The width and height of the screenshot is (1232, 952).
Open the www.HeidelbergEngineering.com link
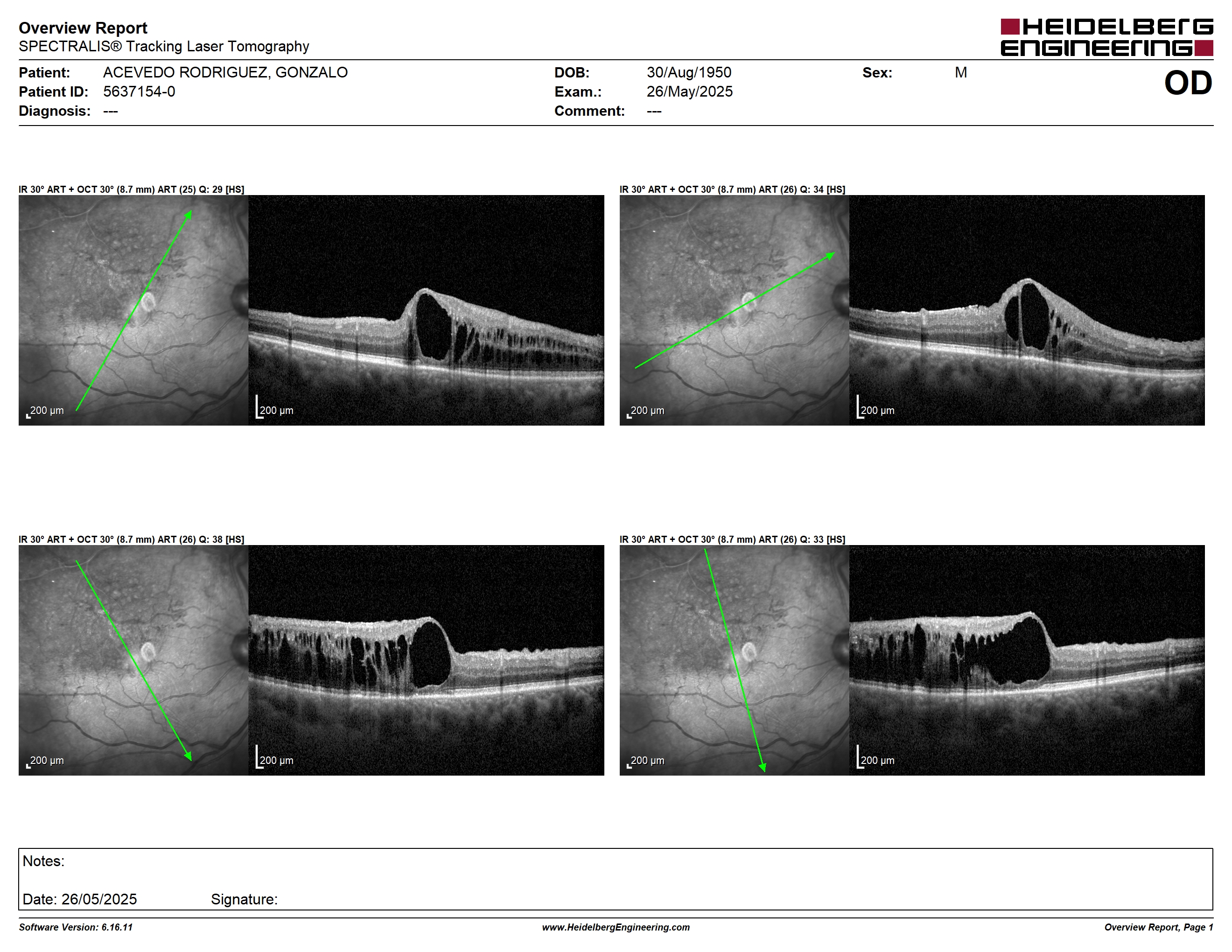pyautogui.click(x=616, y=927)
